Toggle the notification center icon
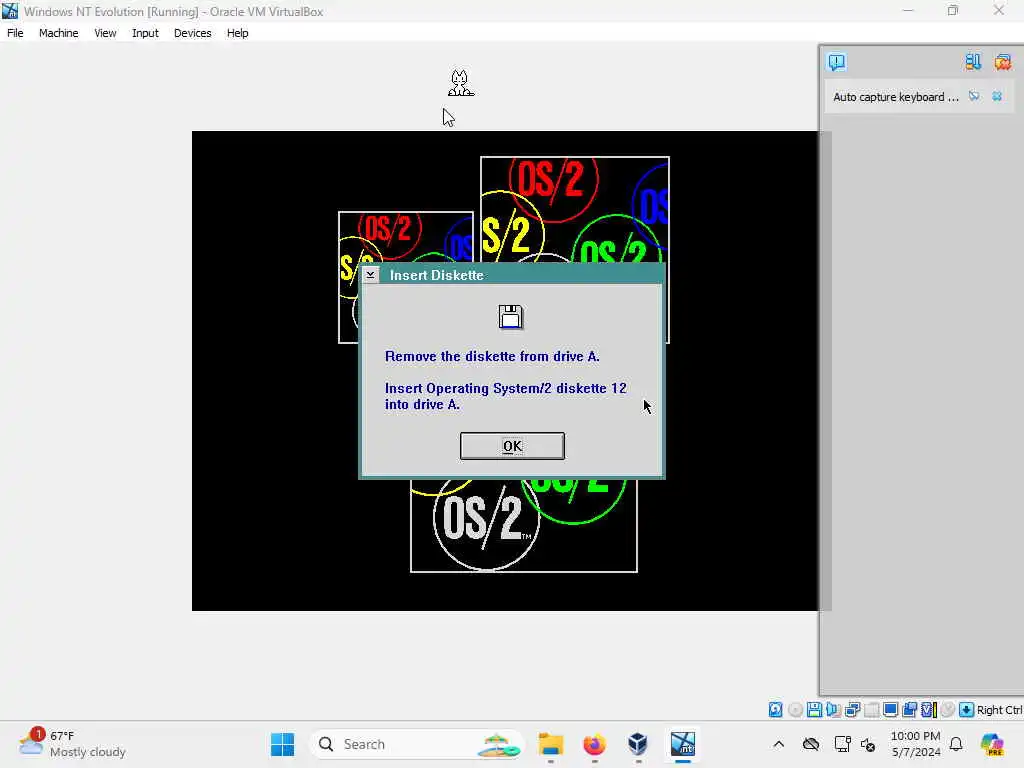This screenshot has height=768, width=1024. tap(837, 62)
